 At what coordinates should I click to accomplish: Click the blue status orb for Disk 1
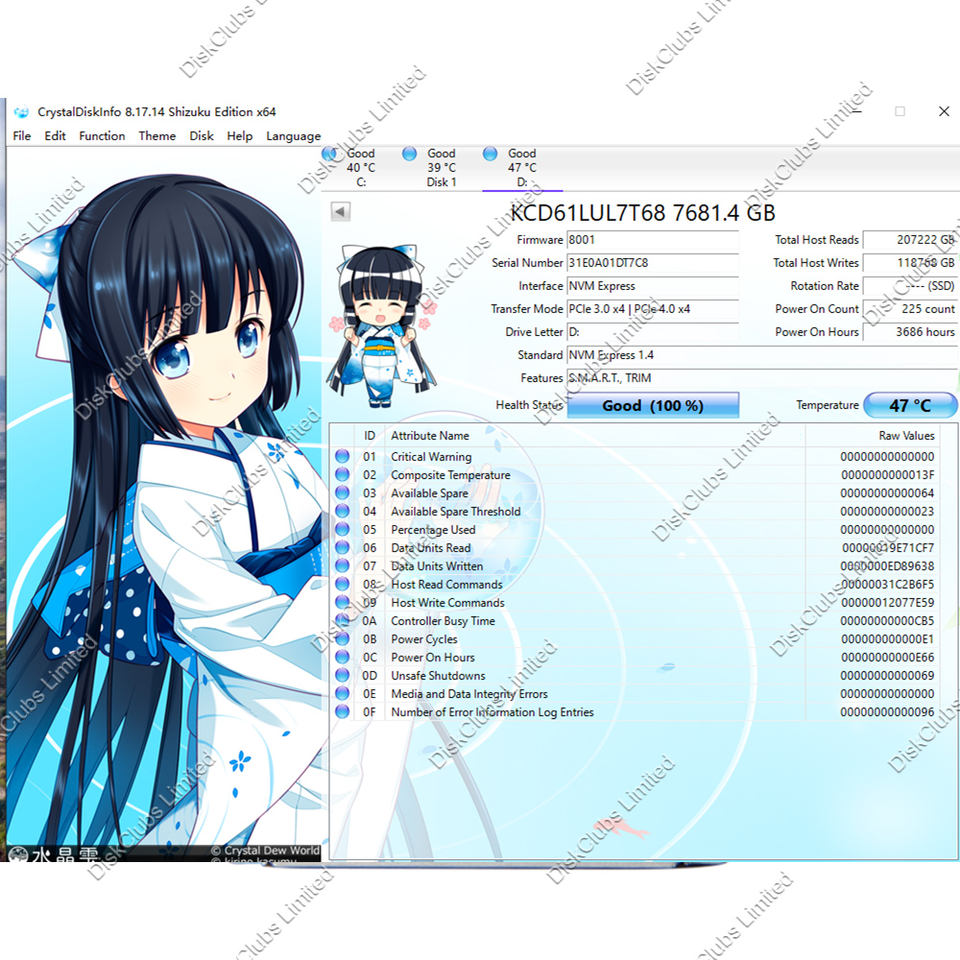(x=409, y=154)
